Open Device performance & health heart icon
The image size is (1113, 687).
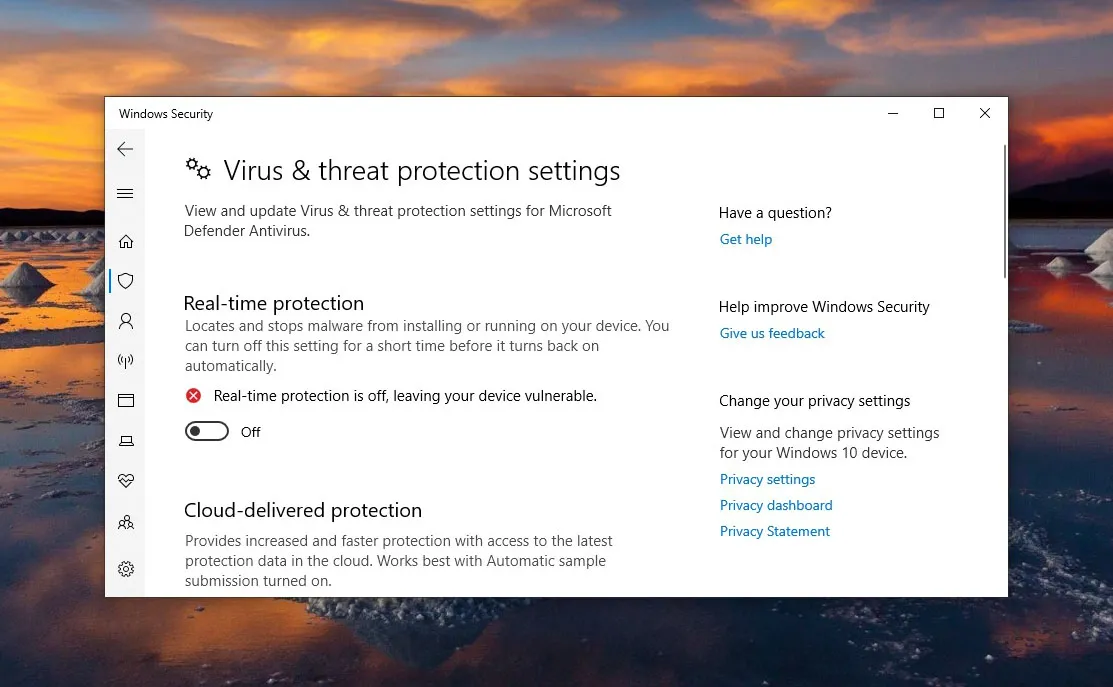click(126, 481)
